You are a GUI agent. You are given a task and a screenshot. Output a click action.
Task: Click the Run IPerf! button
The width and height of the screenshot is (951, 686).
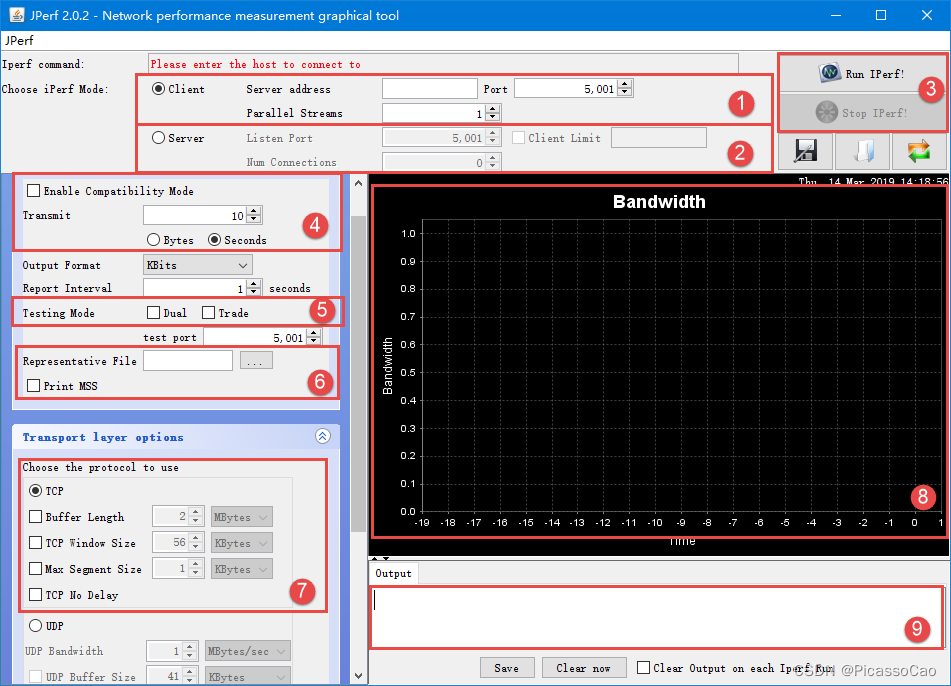pos(862,74)
